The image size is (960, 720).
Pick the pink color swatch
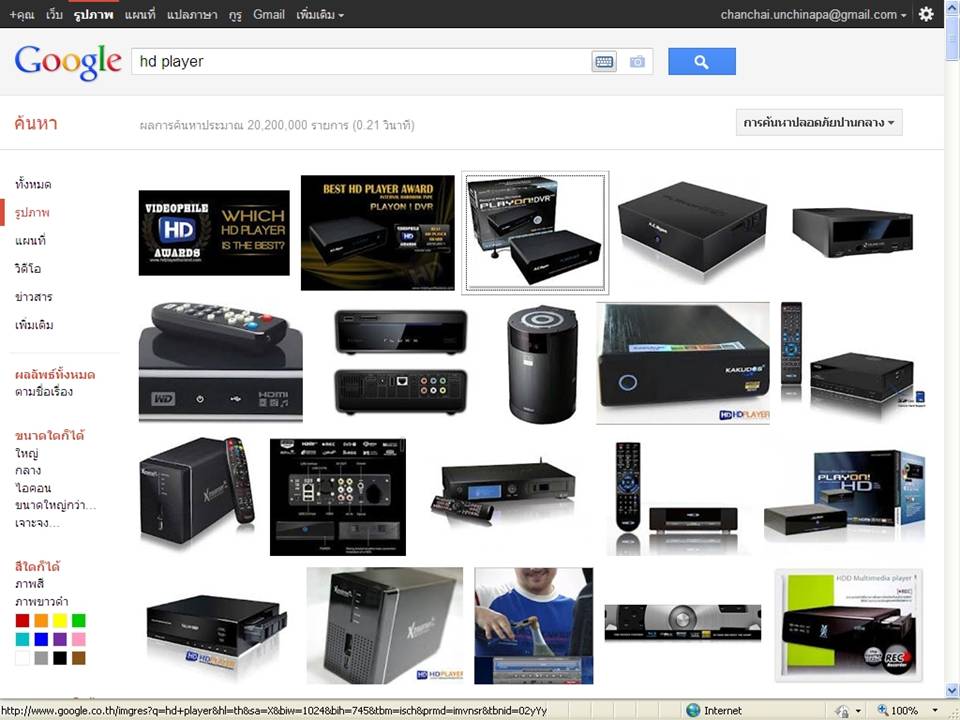78,639
